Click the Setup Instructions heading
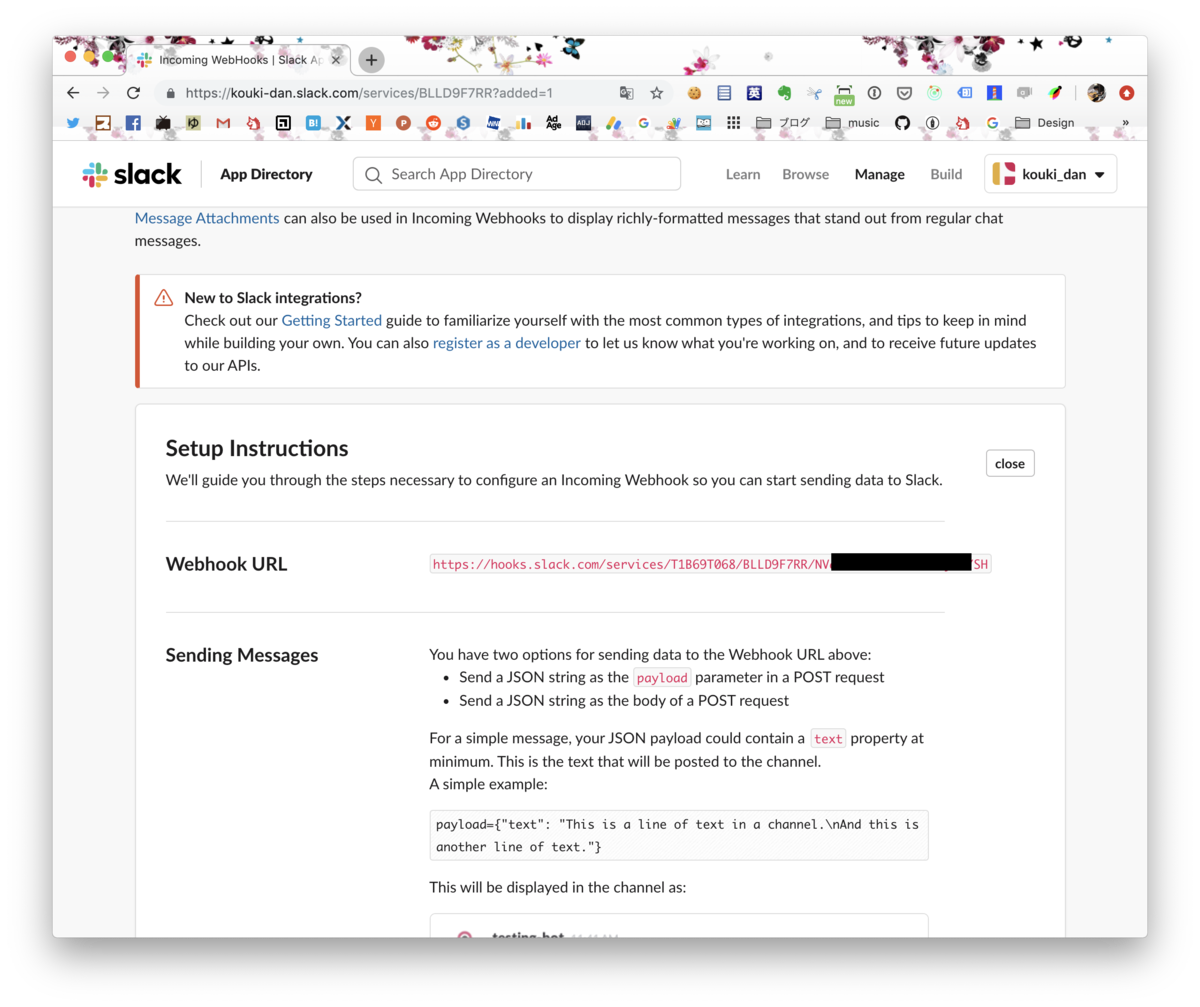 [257, 448]
